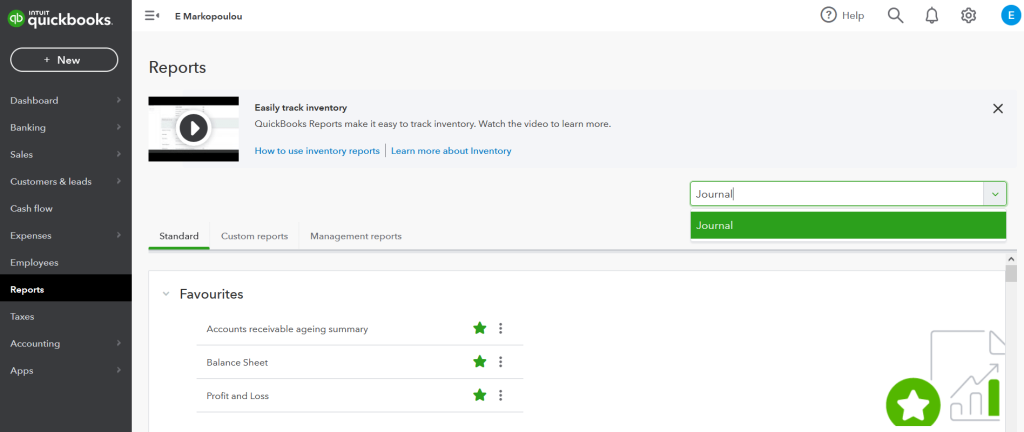The height and width of the screenshot is (432, 1024).
Task: Unfavourite Accounts receivable ageing summary star
Action: point(480,328)
